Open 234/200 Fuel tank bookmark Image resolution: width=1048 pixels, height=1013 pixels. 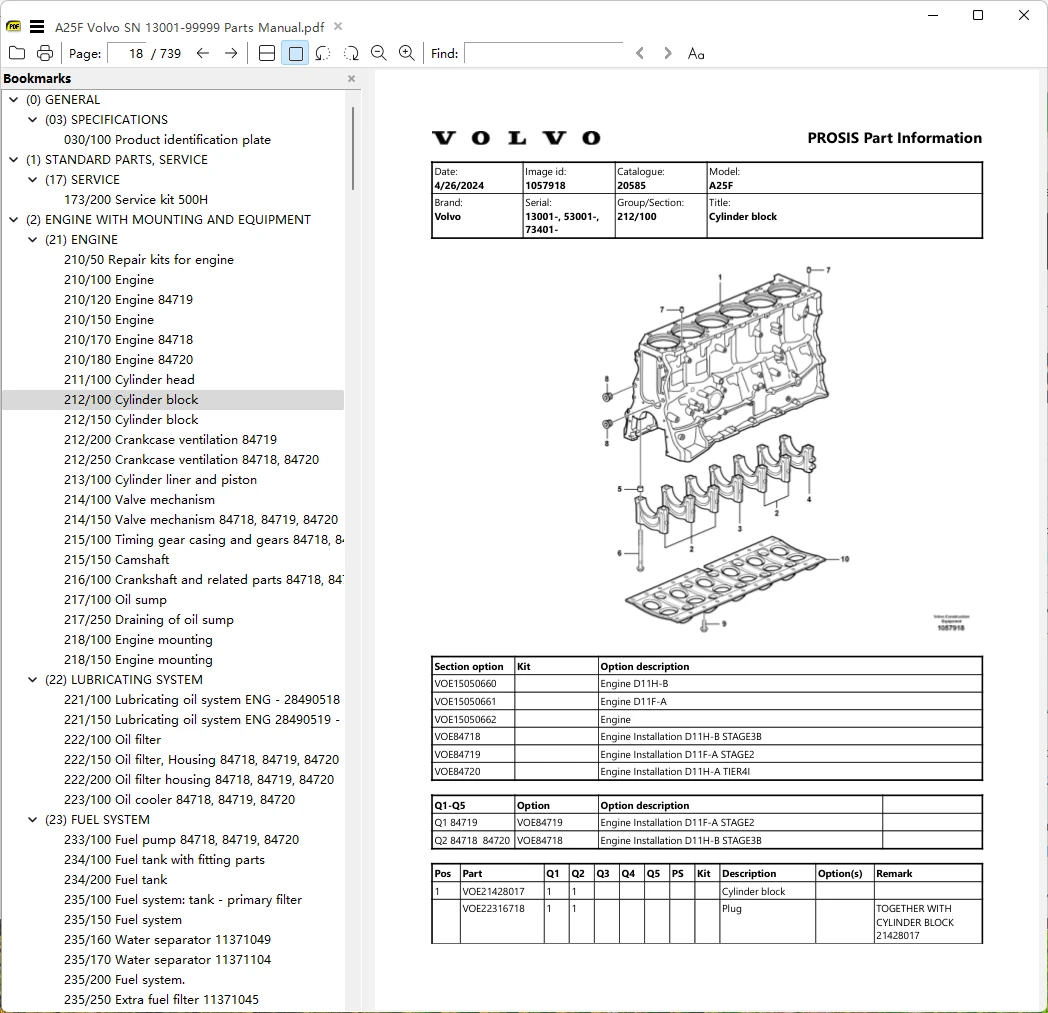[x=116, y=880]
